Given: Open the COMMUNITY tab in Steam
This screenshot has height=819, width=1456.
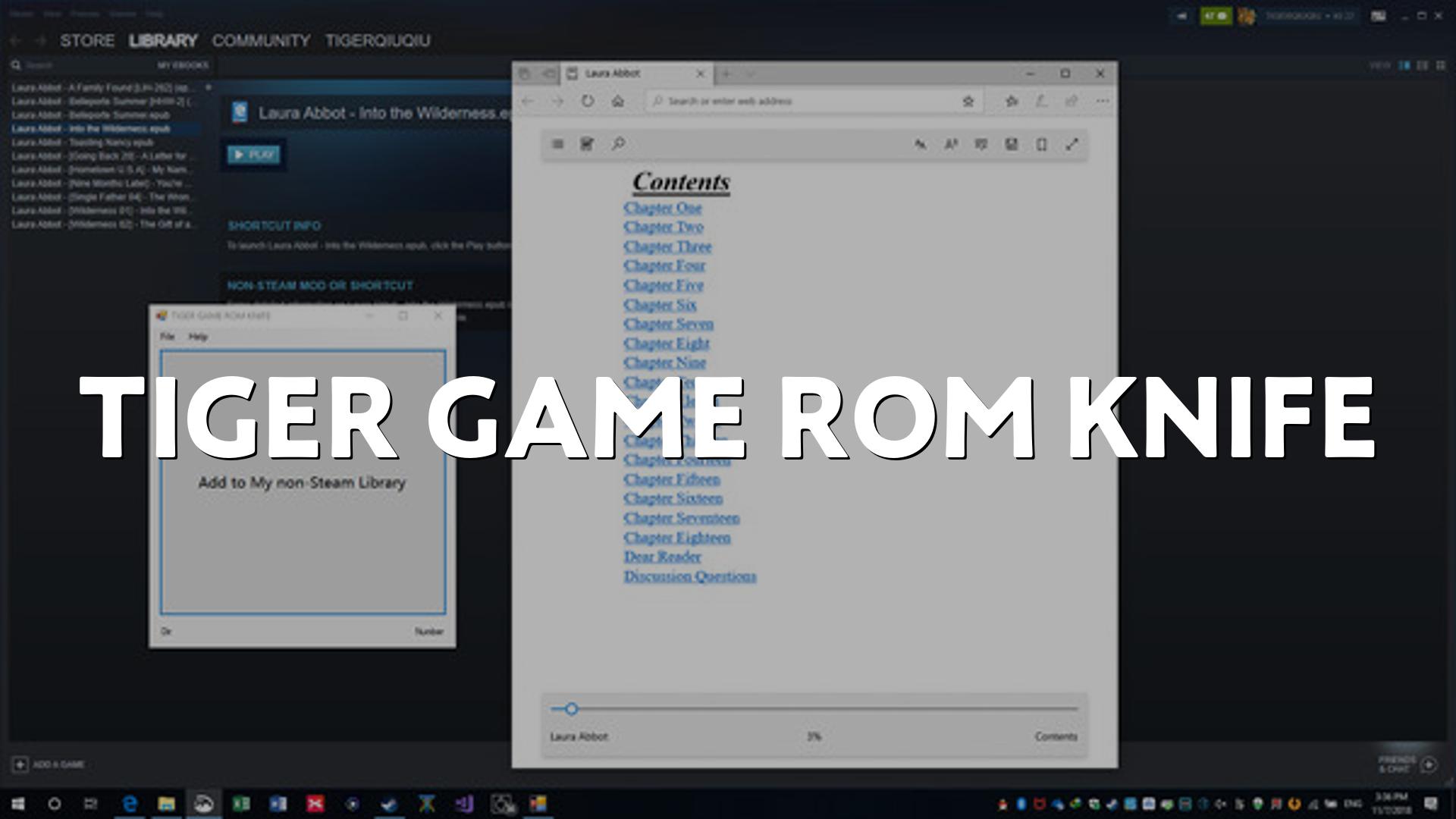Looking at the screenshot, I should pyautogui.click(x=261, y=41).
